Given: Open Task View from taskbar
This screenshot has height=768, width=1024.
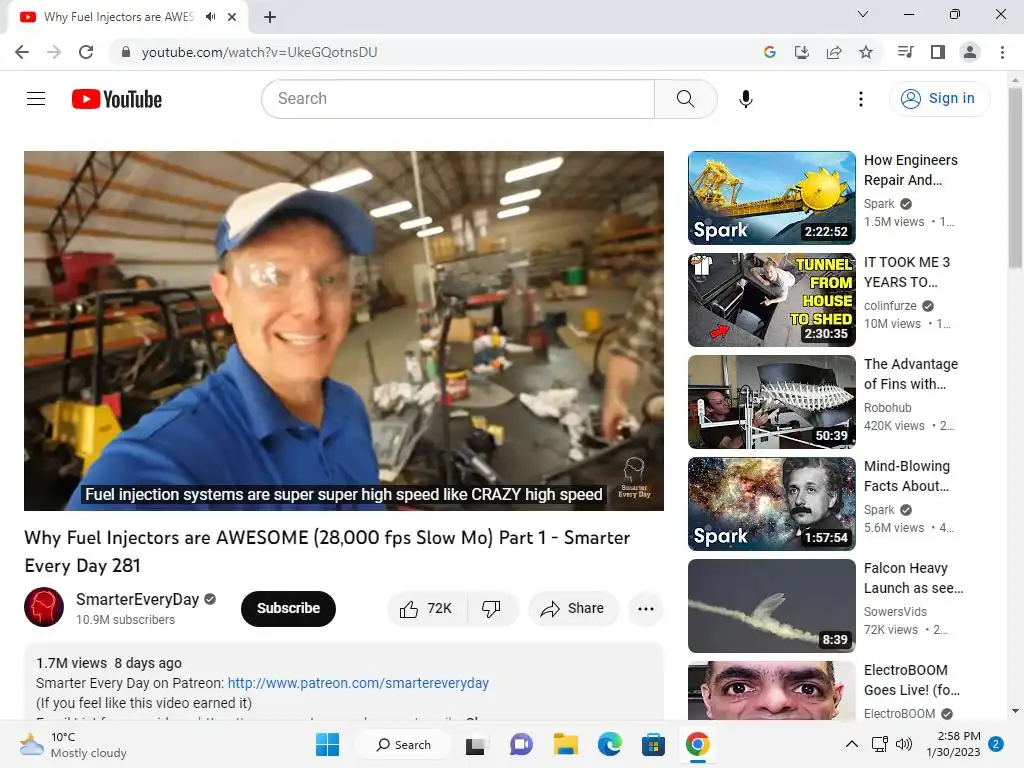Looking at the screenshot, I should coord(475,744).
